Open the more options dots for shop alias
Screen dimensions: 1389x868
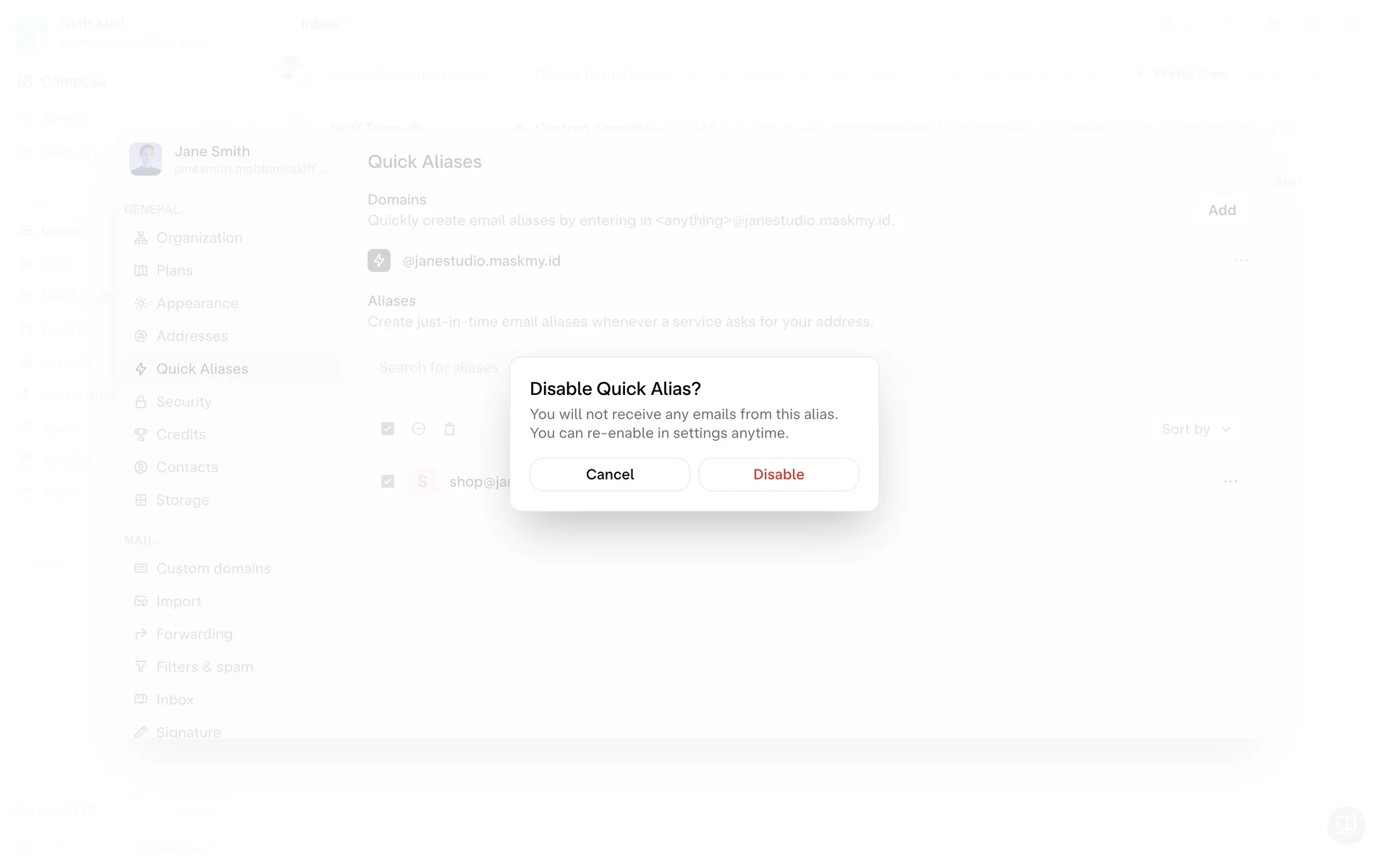(x=1231, y=482)
